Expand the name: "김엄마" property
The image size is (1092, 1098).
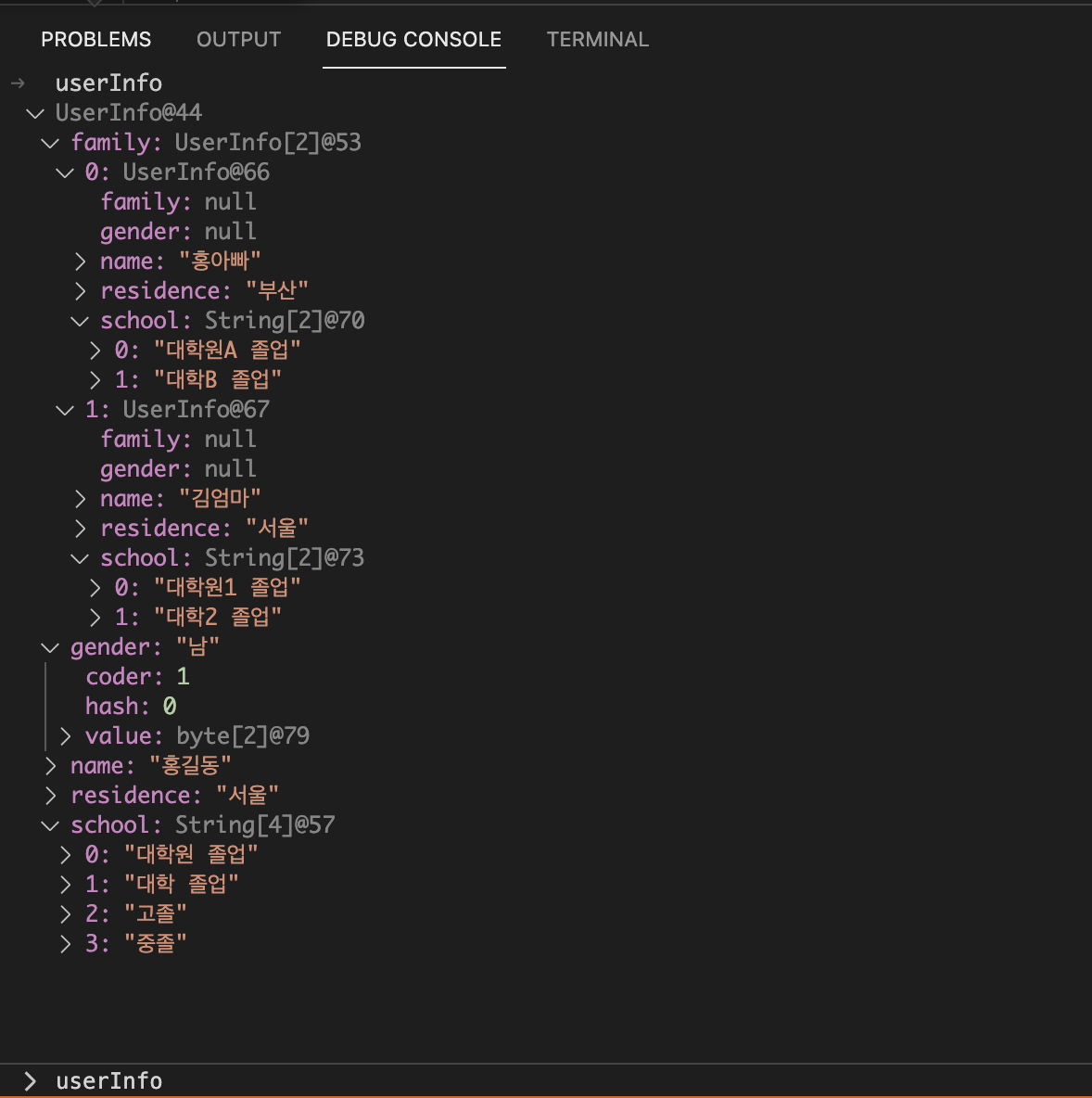(x=80, y=498)
